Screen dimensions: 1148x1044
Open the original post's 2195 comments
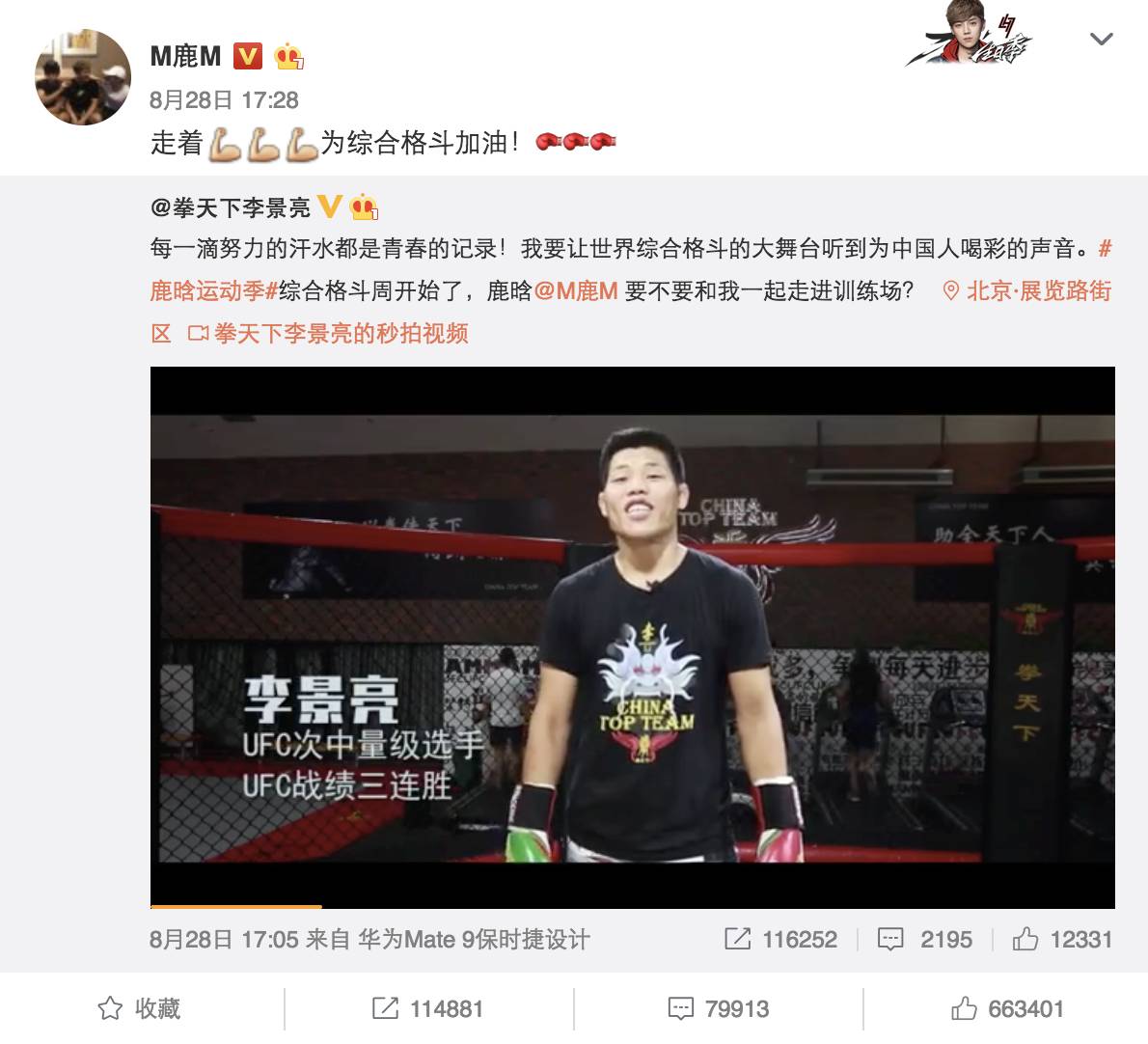[x=925, y=939]
